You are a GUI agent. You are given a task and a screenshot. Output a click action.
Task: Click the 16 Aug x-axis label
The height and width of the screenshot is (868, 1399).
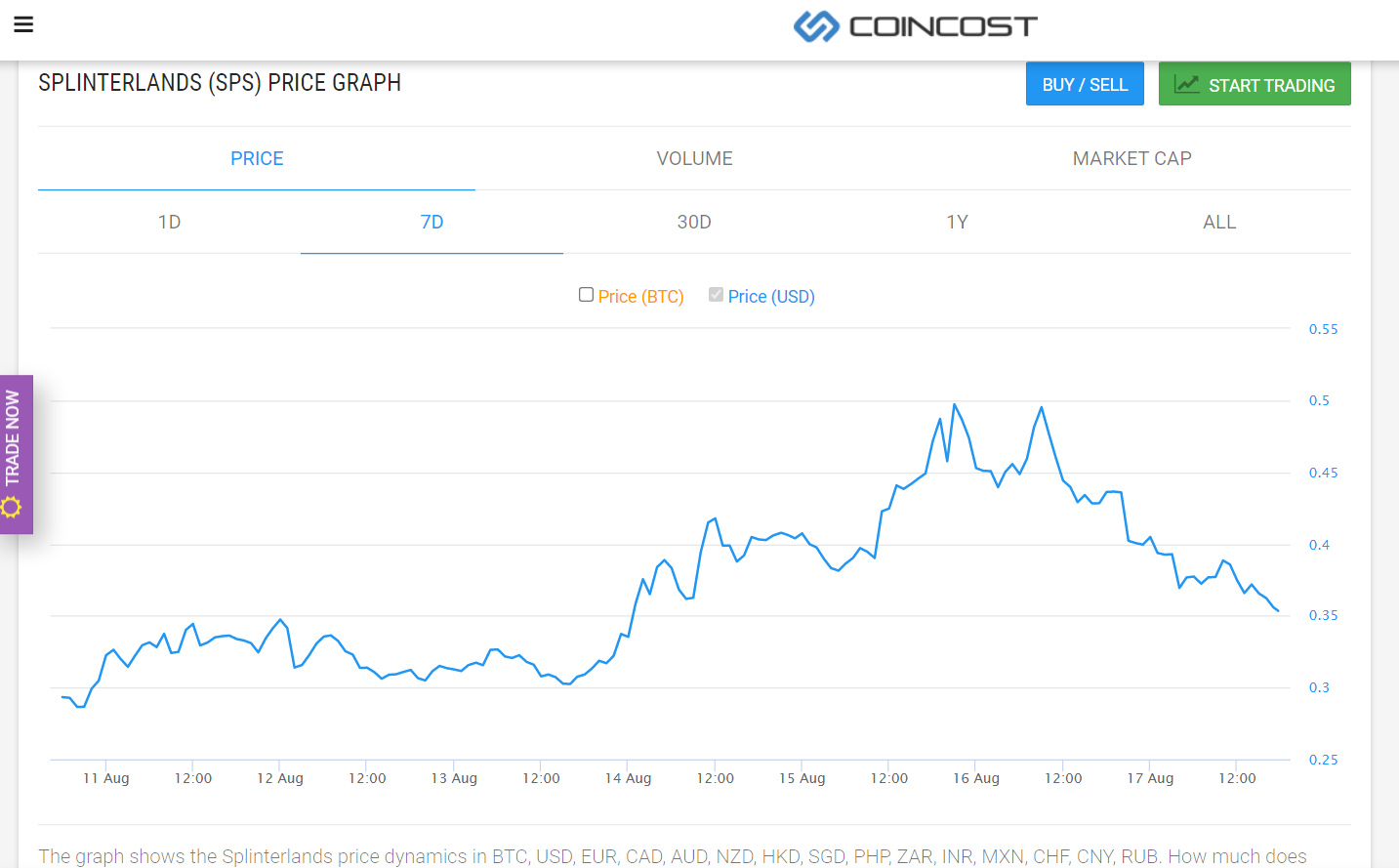click(976, 778)
